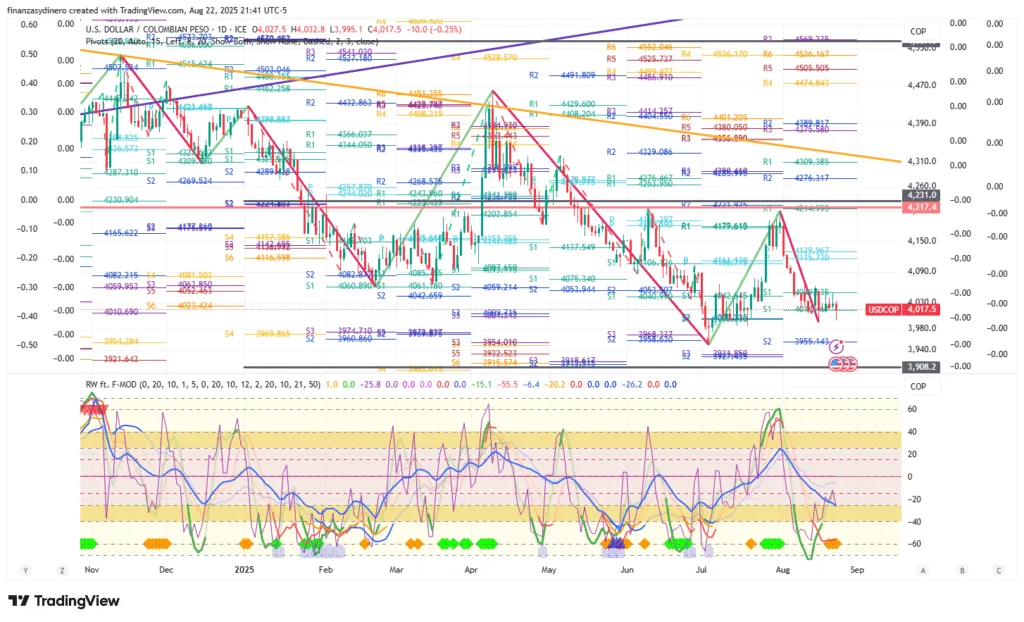Select the C scale button

click(999, 570)
